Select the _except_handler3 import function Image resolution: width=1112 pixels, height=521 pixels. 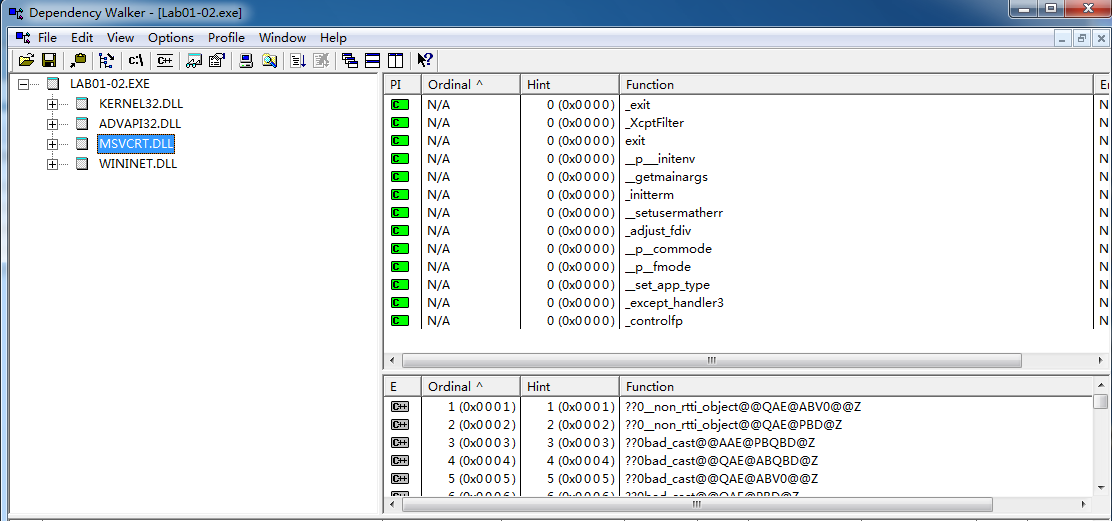(x=674, y=303)
